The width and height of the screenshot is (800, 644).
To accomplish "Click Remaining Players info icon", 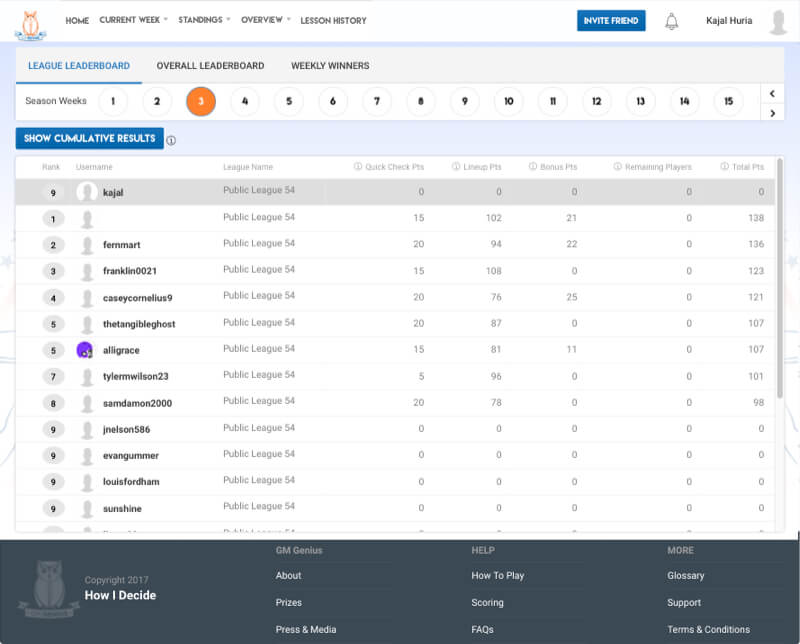I will point(617,166).
